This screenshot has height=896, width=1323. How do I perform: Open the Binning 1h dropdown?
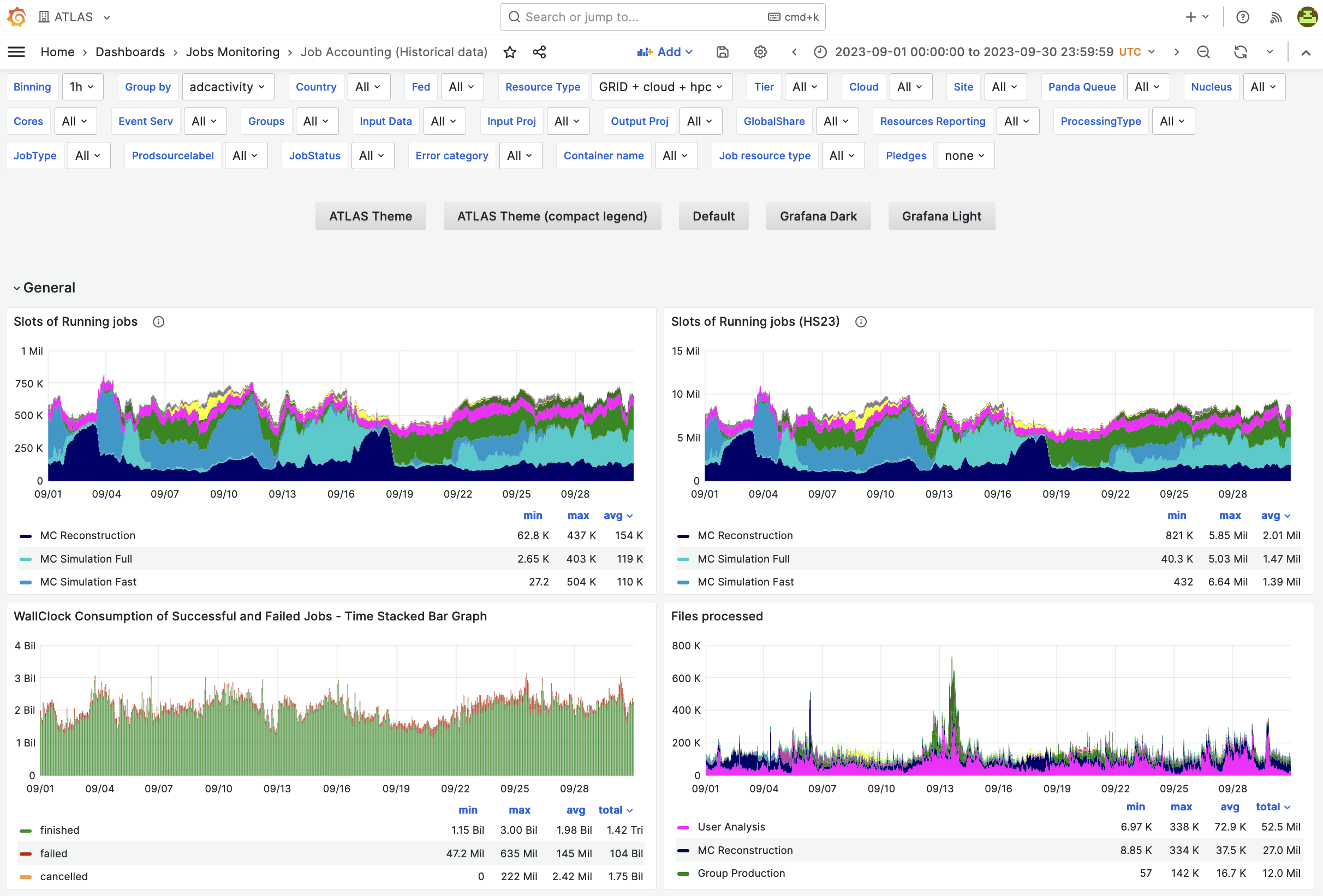coord(82,87)
